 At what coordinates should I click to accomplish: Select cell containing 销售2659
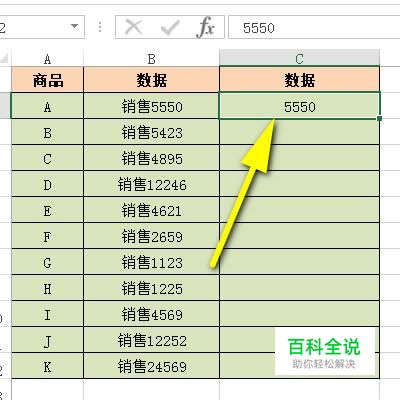[x=151, y=236]
